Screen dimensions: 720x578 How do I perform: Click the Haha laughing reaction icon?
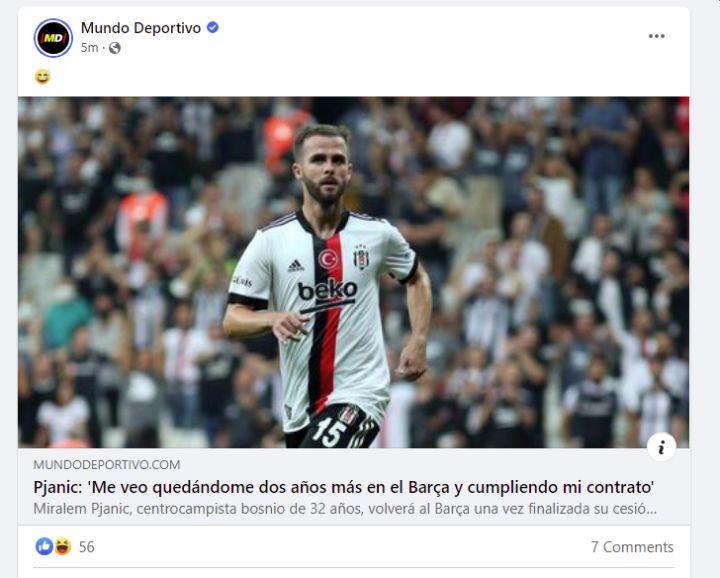pyautogui.click(x=63, y=546)
